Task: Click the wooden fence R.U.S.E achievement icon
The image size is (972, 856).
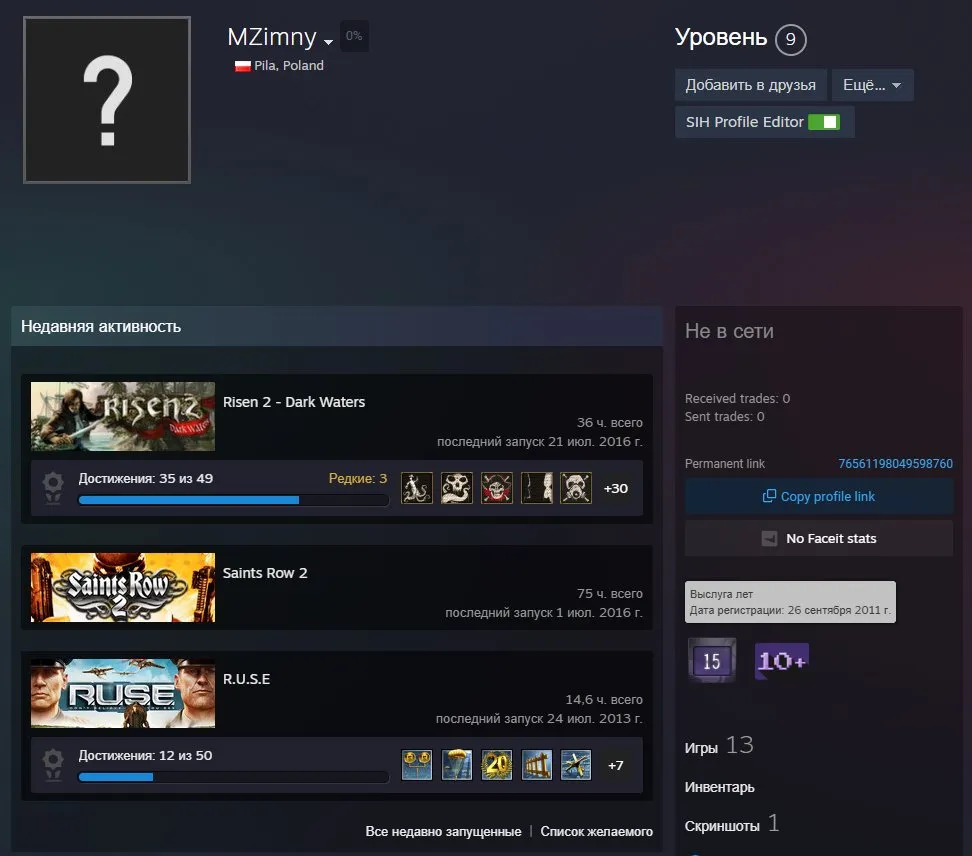Action: tap(537, 765)
